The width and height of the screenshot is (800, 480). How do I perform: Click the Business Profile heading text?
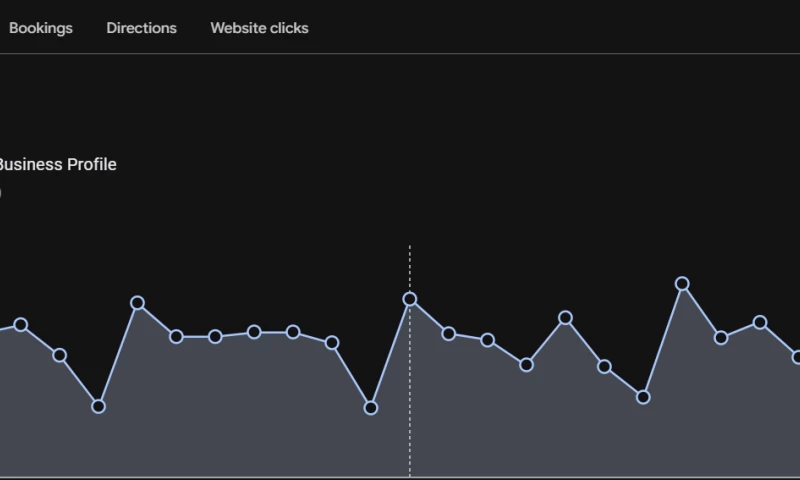pos(57,164)
